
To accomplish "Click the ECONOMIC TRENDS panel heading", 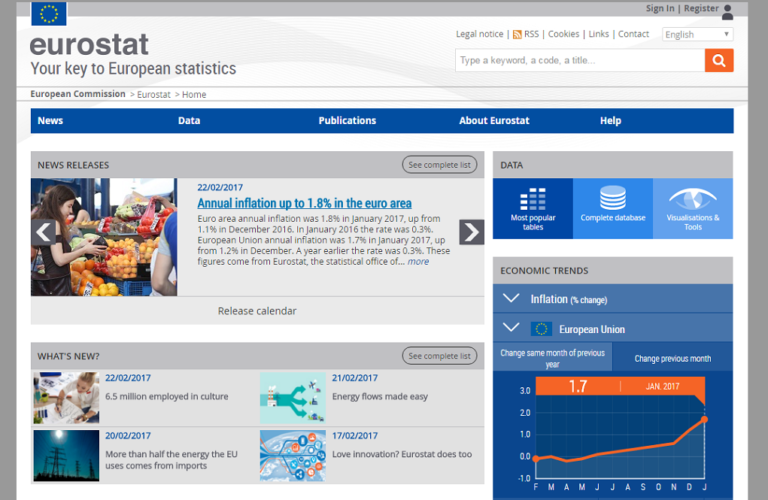I will pos(544,271).
